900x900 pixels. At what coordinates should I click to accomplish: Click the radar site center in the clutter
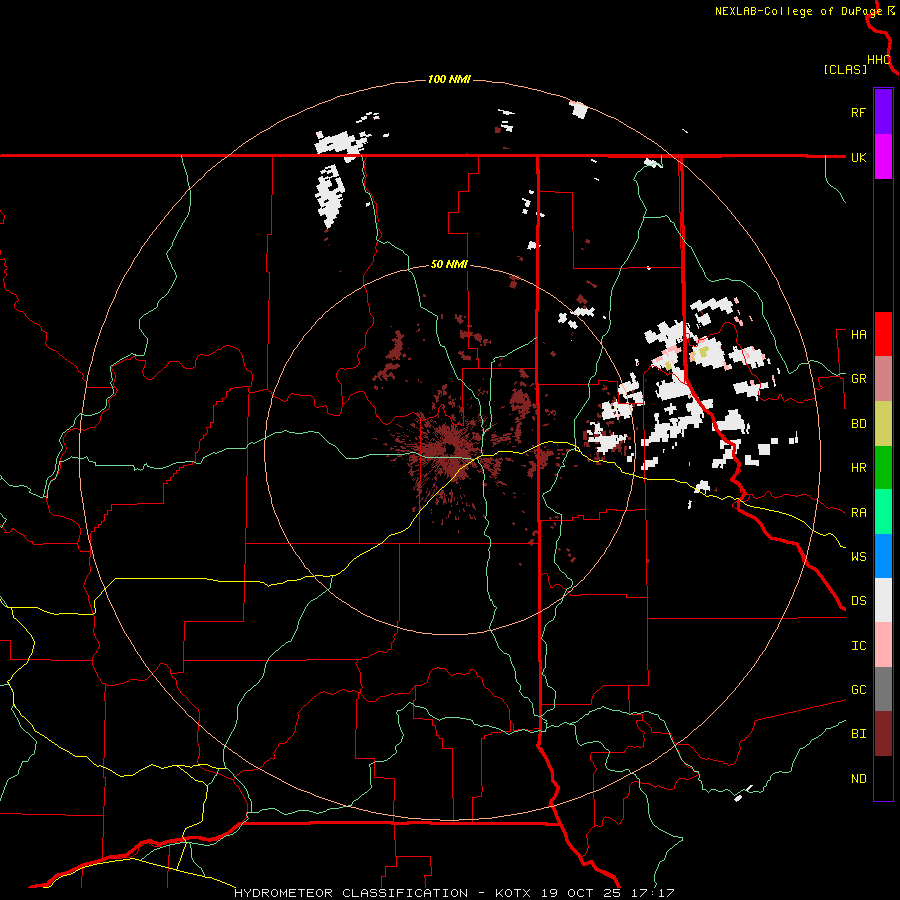tap(450, 449)
